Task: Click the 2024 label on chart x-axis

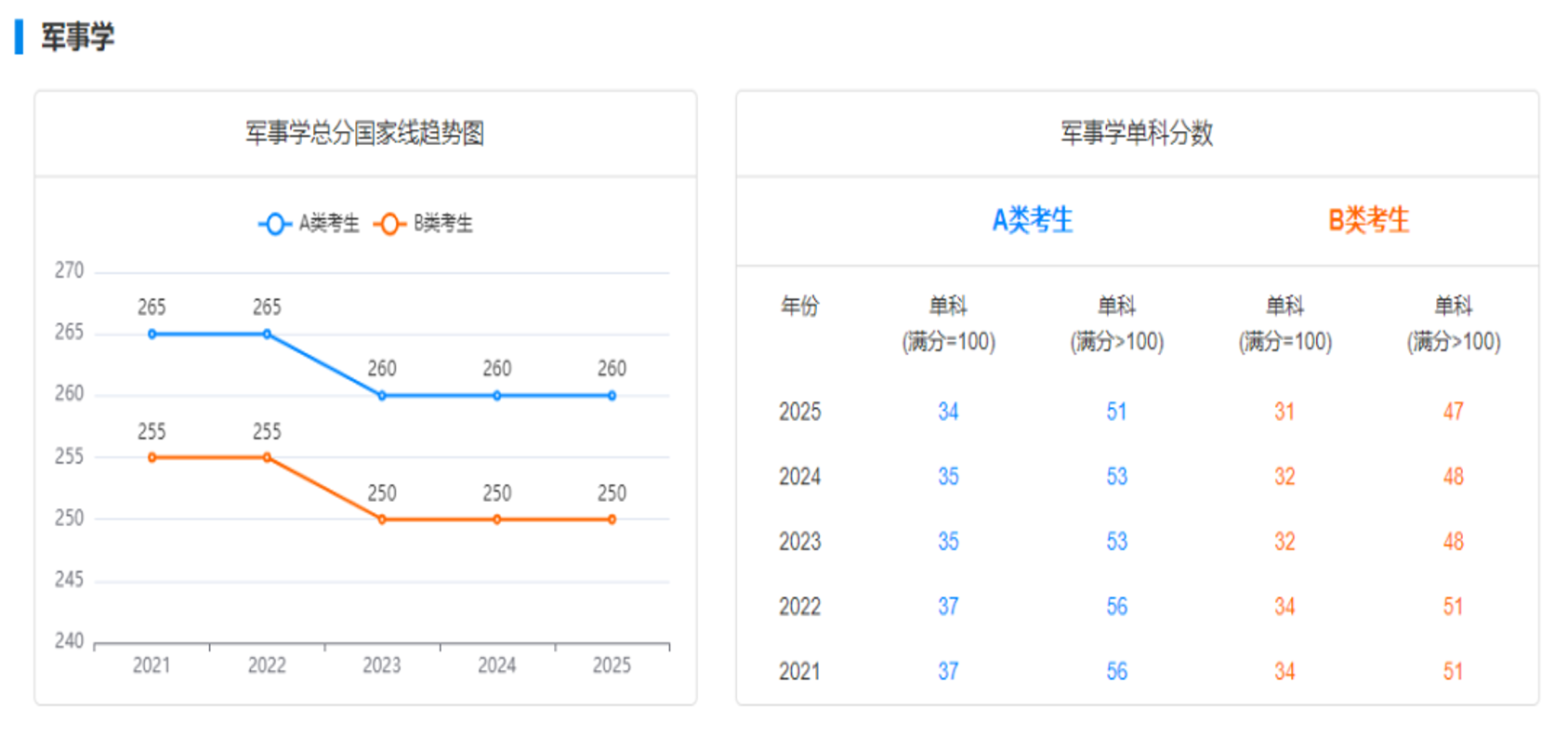Action: click(497, 665)
